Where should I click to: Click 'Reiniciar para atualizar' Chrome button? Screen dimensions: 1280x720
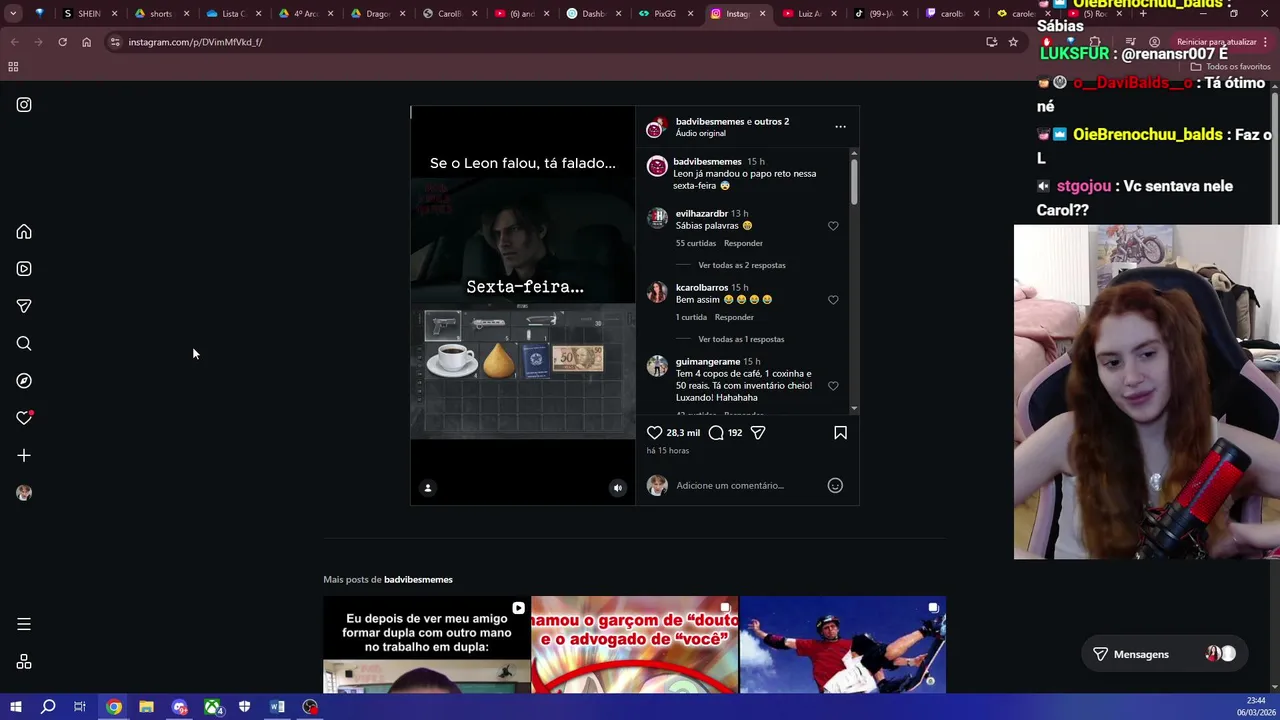1216,42
